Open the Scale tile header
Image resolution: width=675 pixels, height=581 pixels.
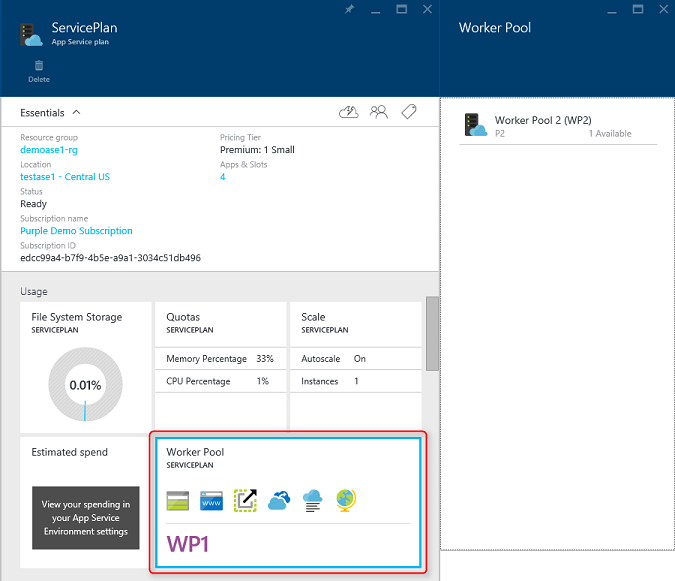[x=356, y=324]
